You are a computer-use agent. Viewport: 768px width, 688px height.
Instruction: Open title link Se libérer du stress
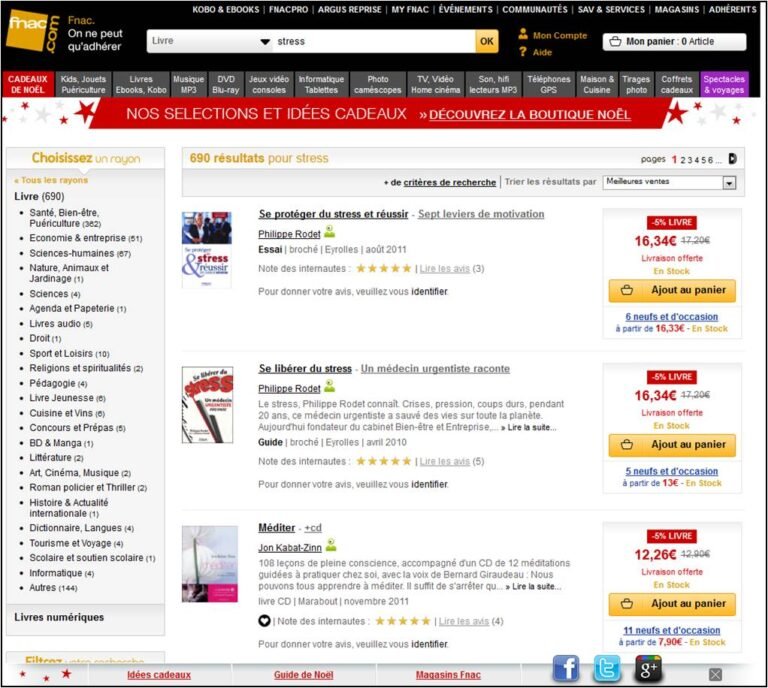click(x=305, y=368)
